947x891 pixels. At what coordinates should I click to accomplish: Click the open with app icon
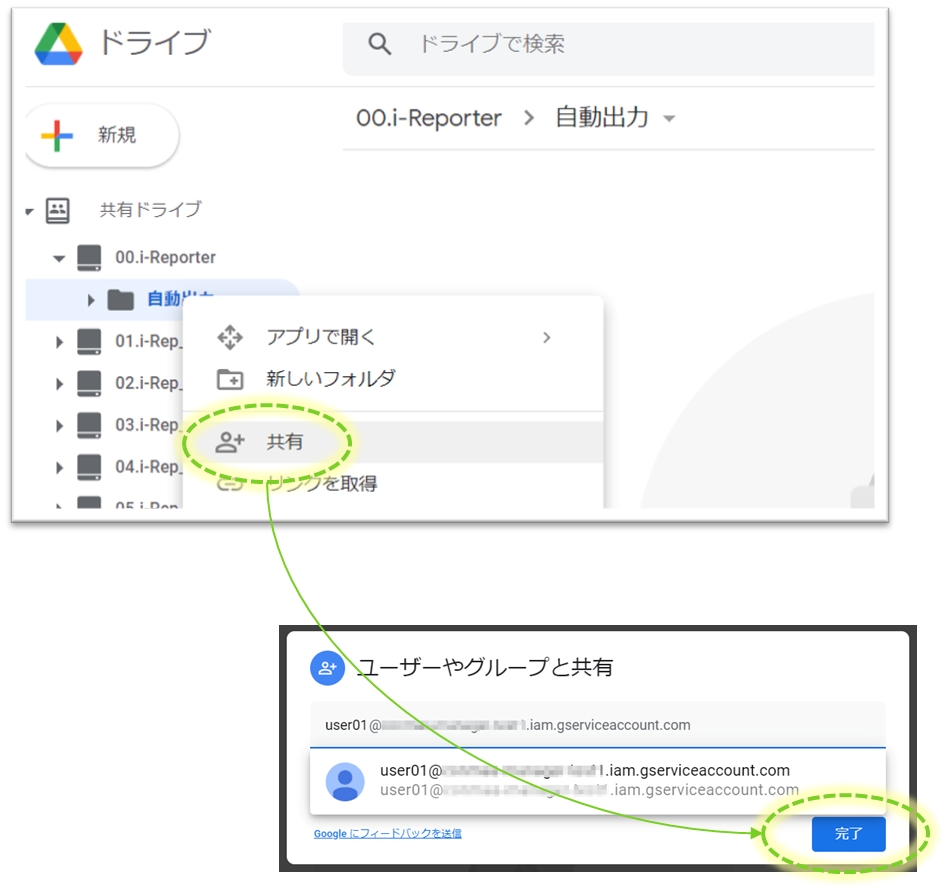click(230, 337)
